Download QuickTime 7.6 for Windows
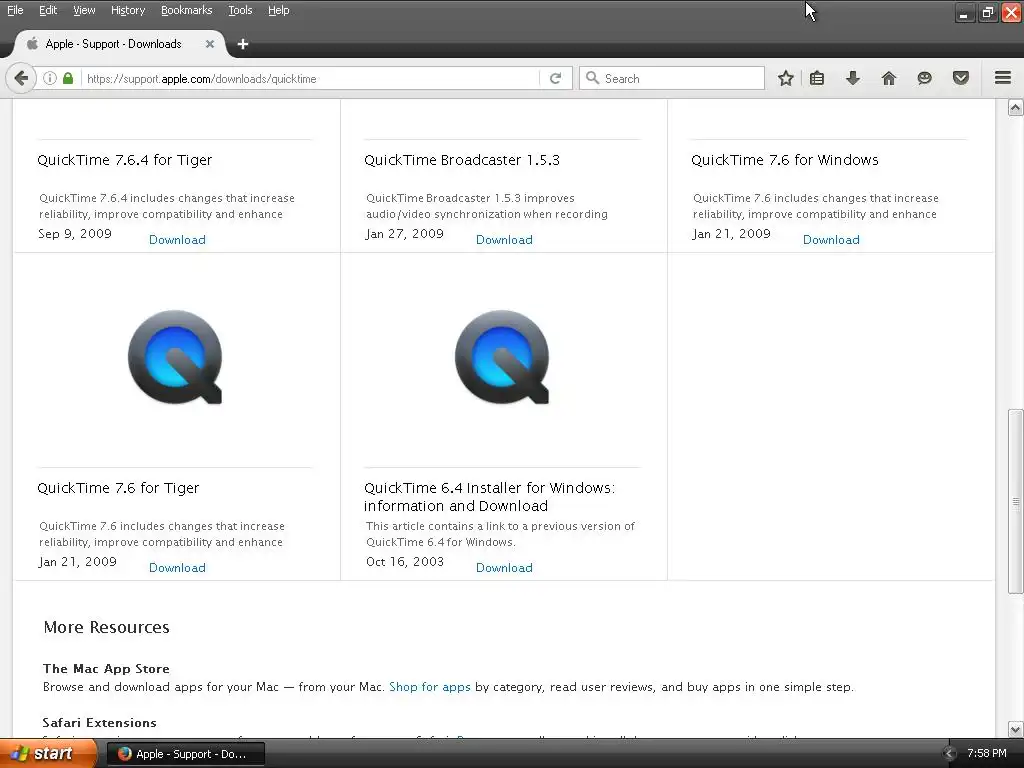Viewport: 1024px width, 768px height. tap(831, 240)
